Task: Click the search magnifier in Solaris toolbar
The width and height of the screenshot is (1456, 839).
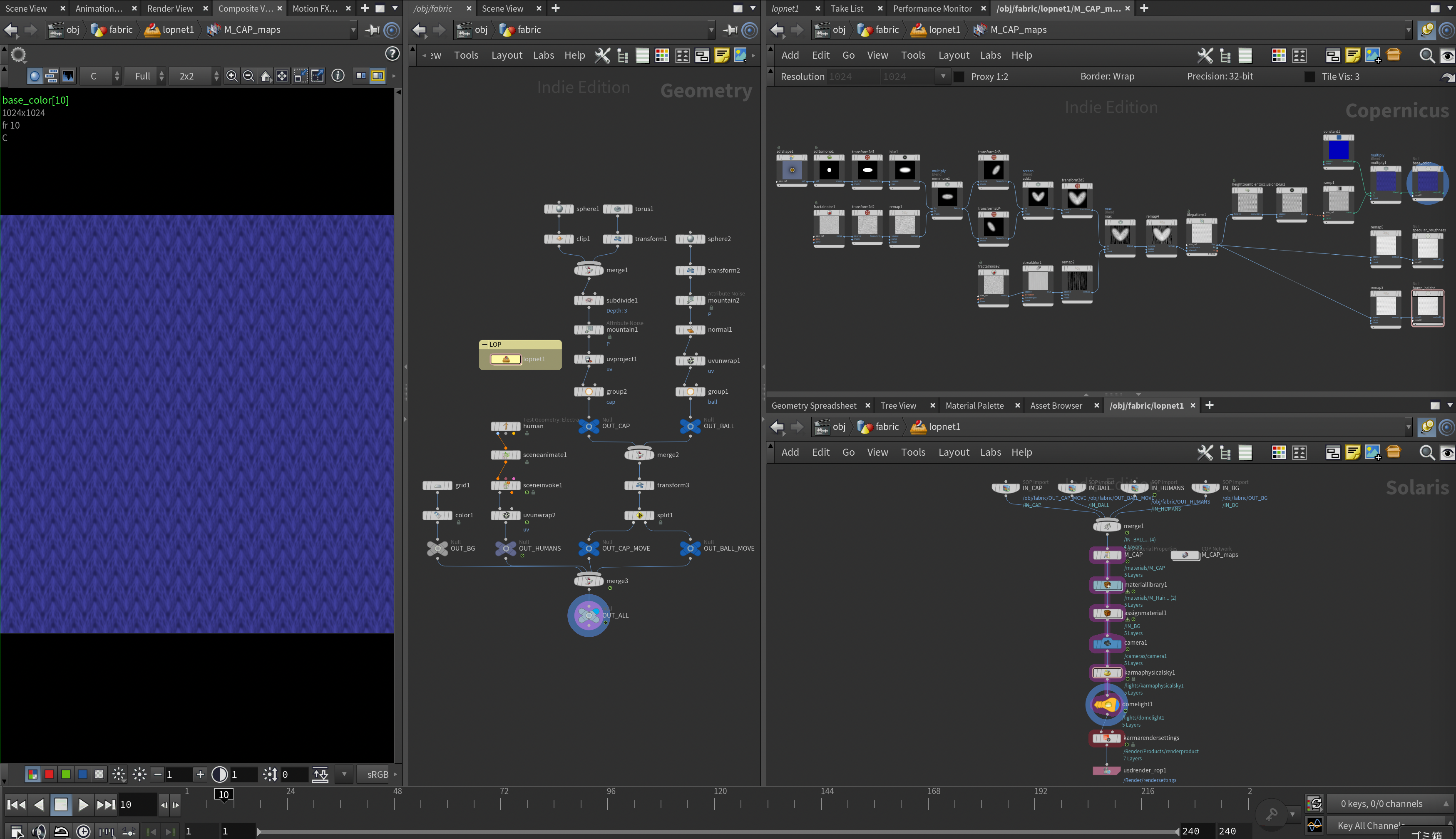Action: pyautogui.click(x=1426, y=452)
